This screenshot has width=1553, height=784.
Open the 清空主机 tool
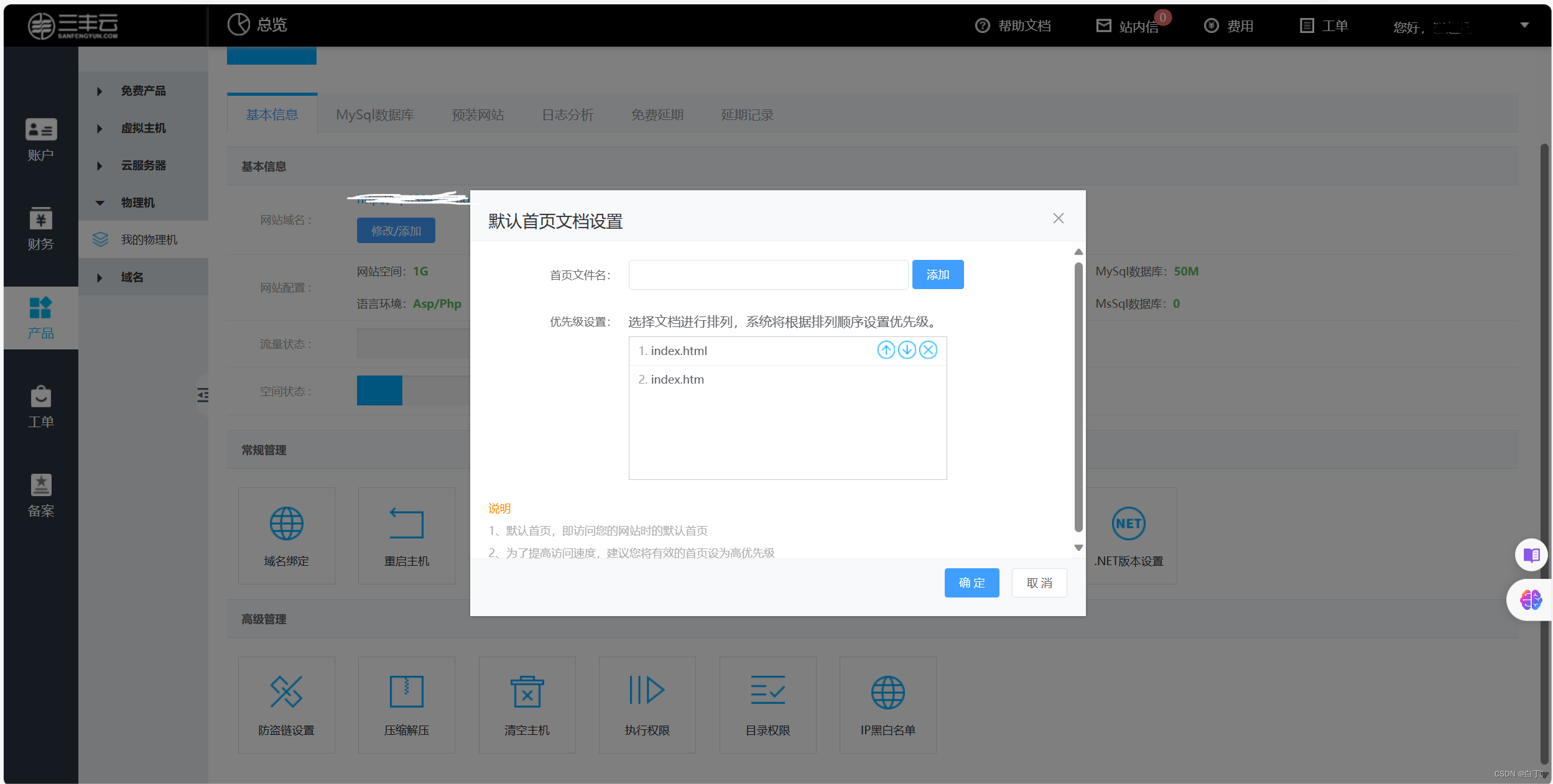click(527, 705)
